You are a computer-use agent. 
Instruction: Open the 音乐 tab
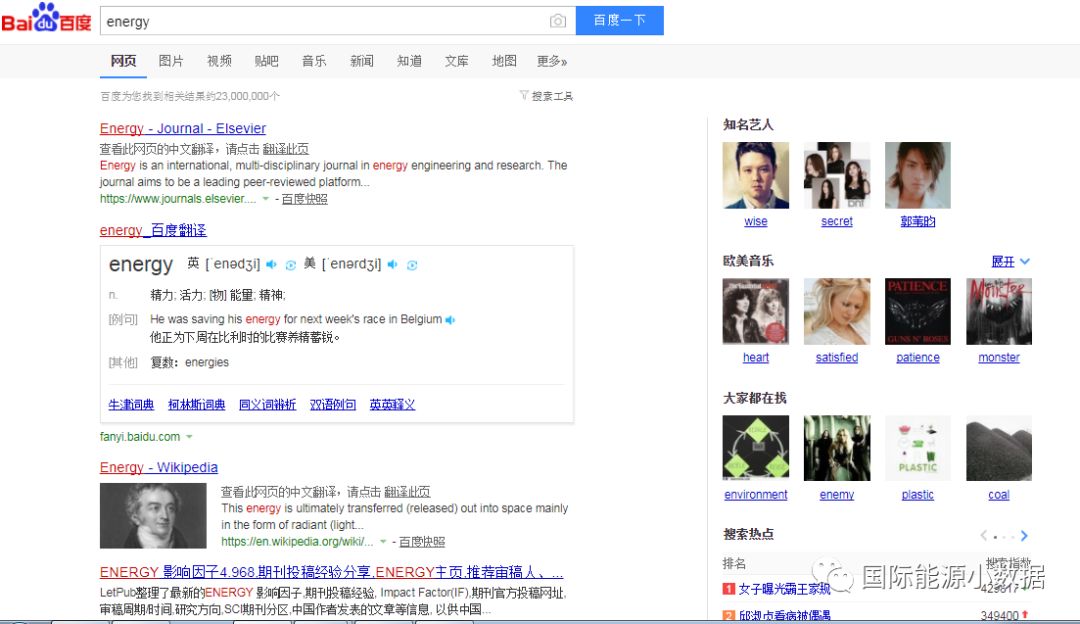point(314,61)
